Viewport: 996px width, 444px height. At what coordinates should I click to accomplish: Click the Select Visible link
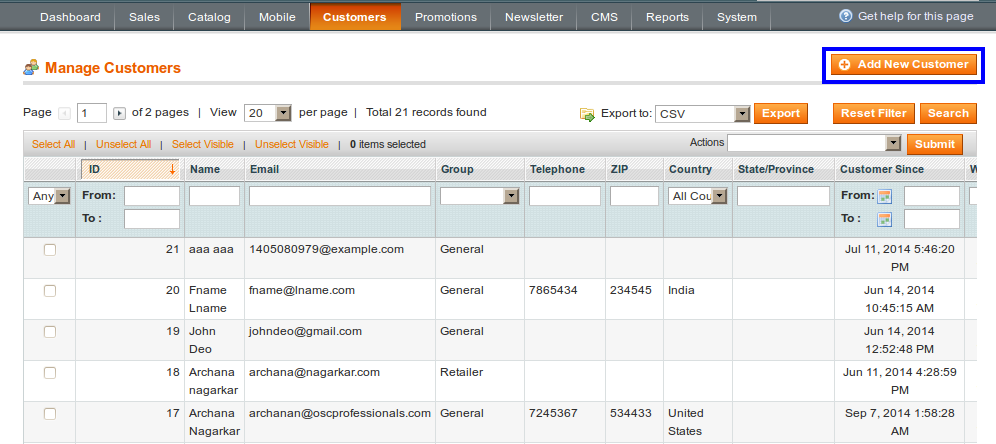[x=203, y=144]
